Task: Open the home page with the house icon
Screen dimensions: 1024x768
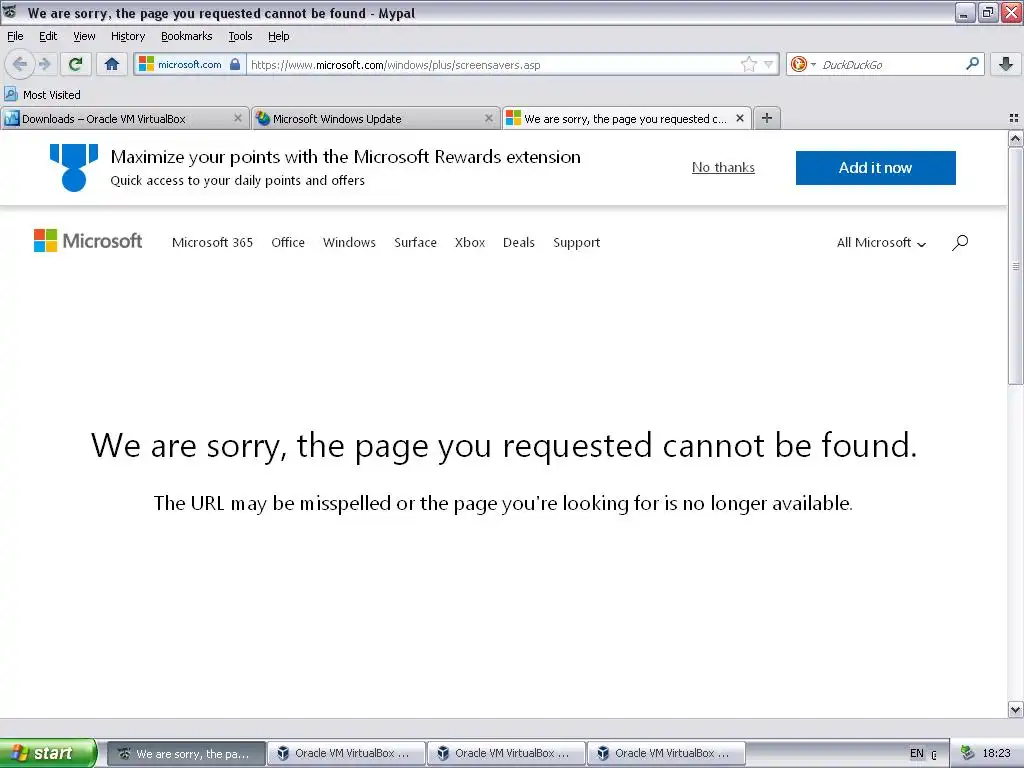Action: click(x=112, y=64)
